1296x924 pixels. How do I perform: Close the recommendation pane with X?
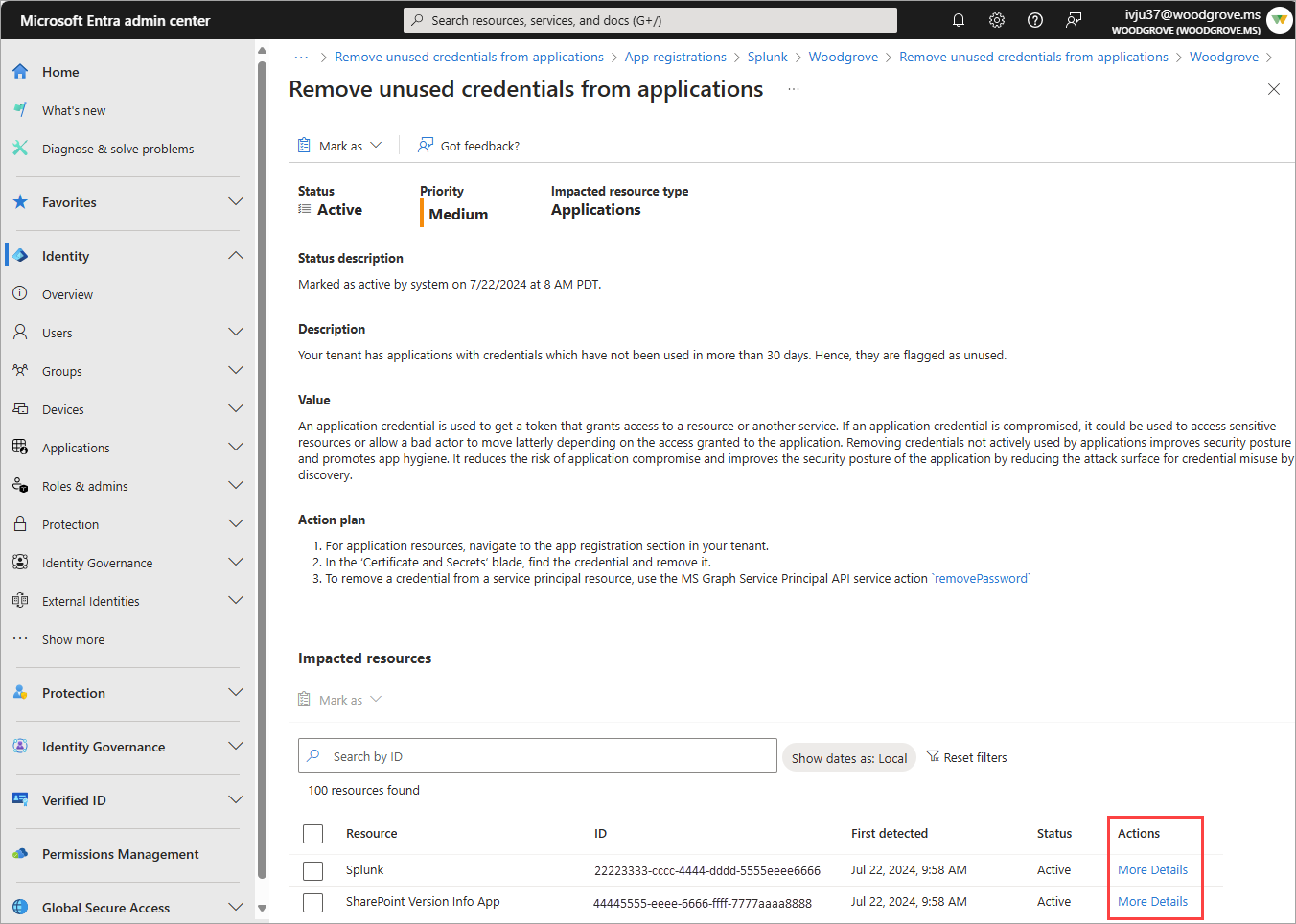[1274, 89]
